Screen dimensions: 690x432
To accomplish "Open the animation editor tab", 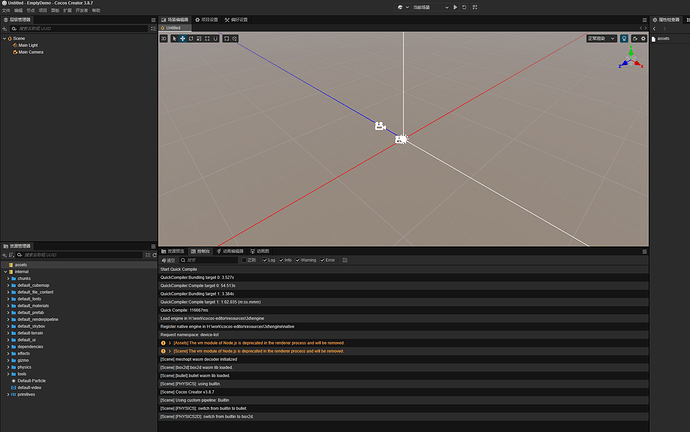I will [230, 251].
